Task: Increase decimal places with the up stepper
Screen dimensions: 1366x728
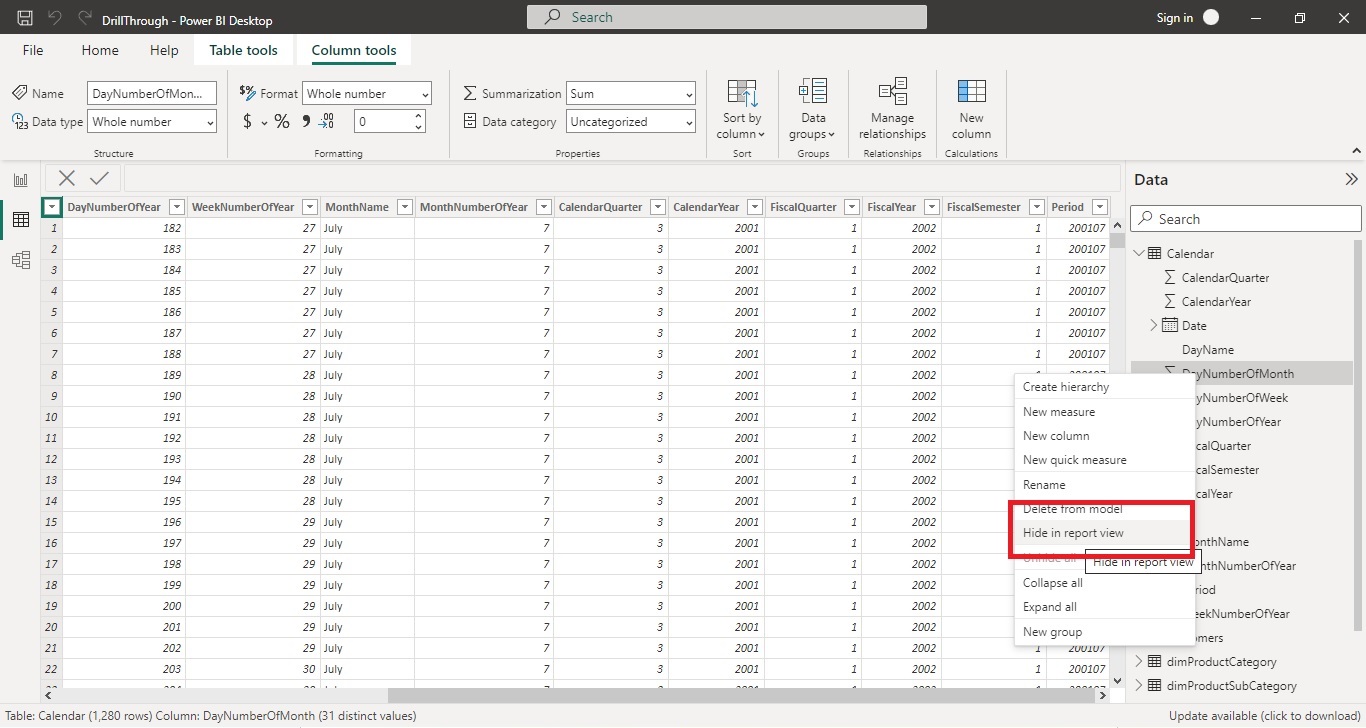Action: 417,116
